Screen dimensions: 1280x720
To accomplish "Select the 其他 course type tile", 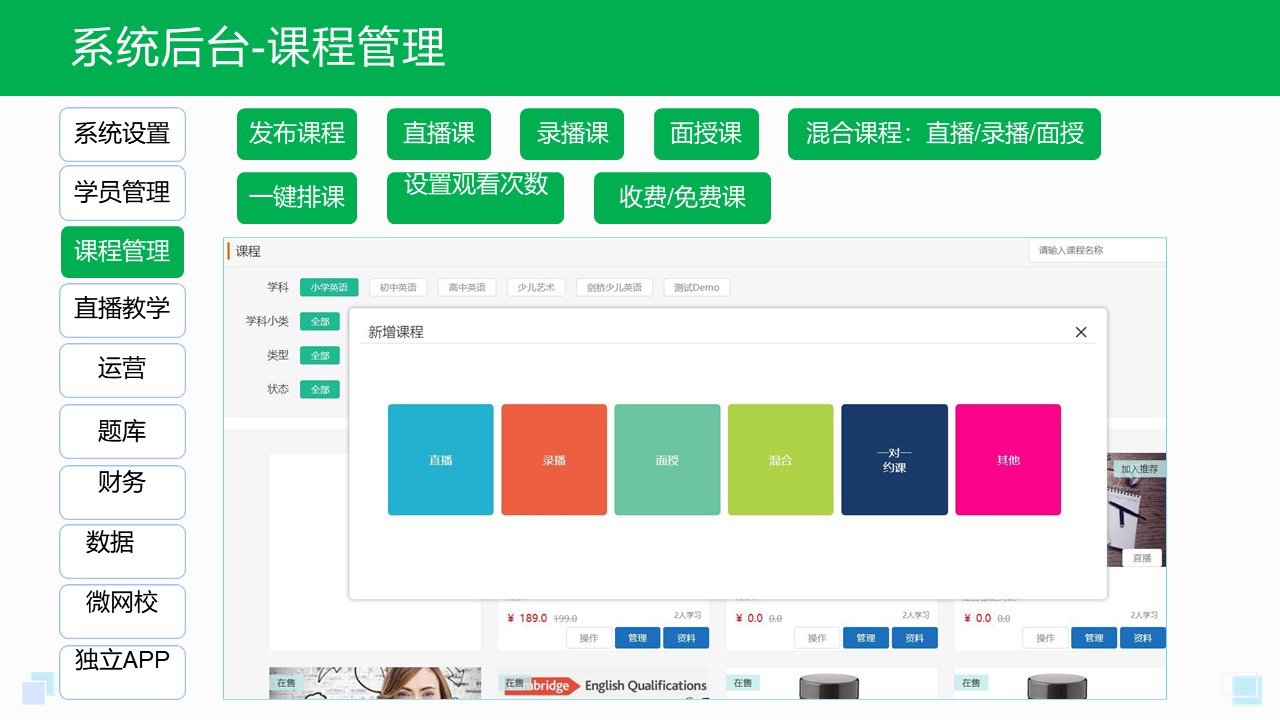I will [1008, 459].
